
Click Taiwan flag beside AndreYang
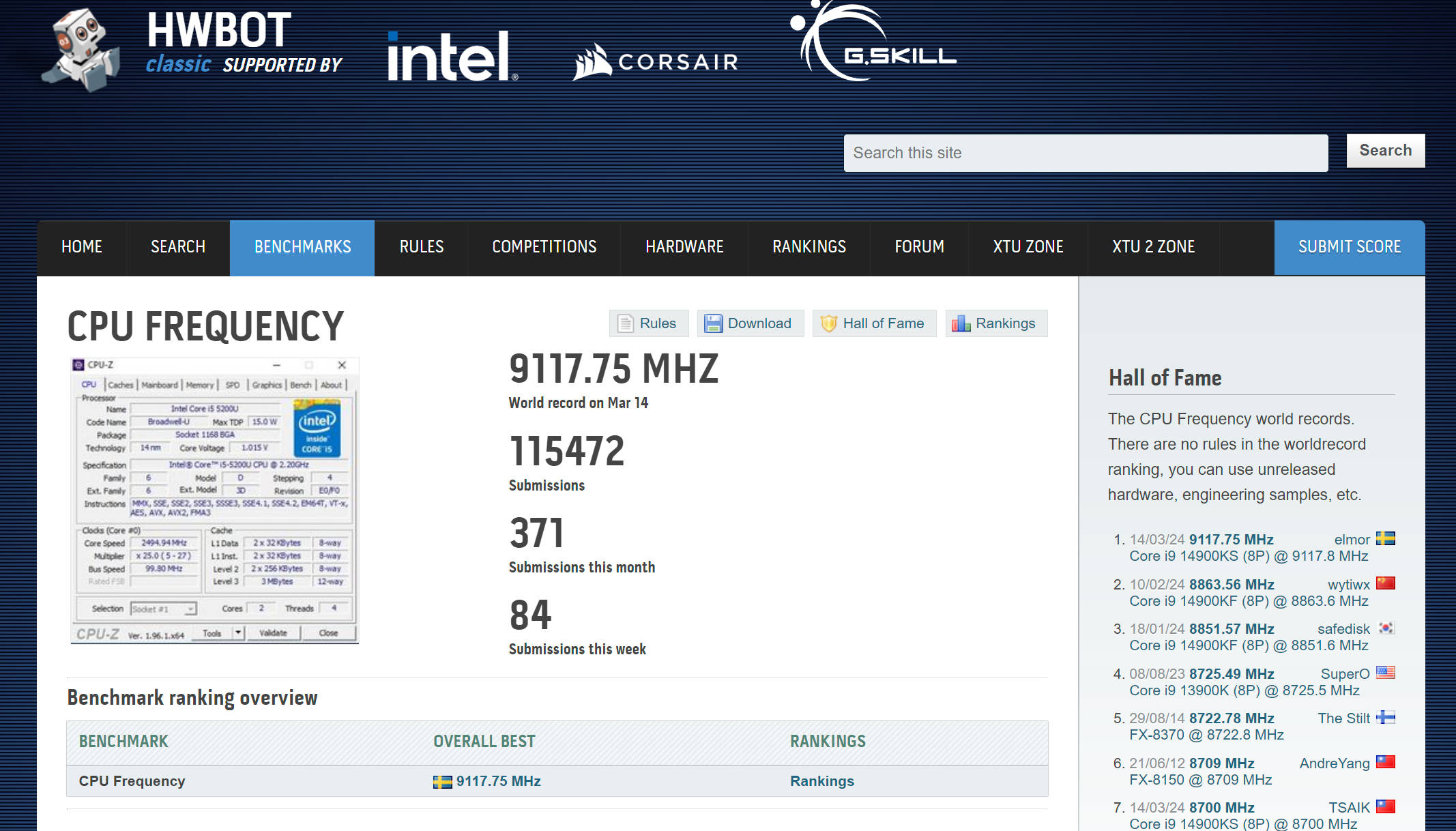tap(1385, 762)
